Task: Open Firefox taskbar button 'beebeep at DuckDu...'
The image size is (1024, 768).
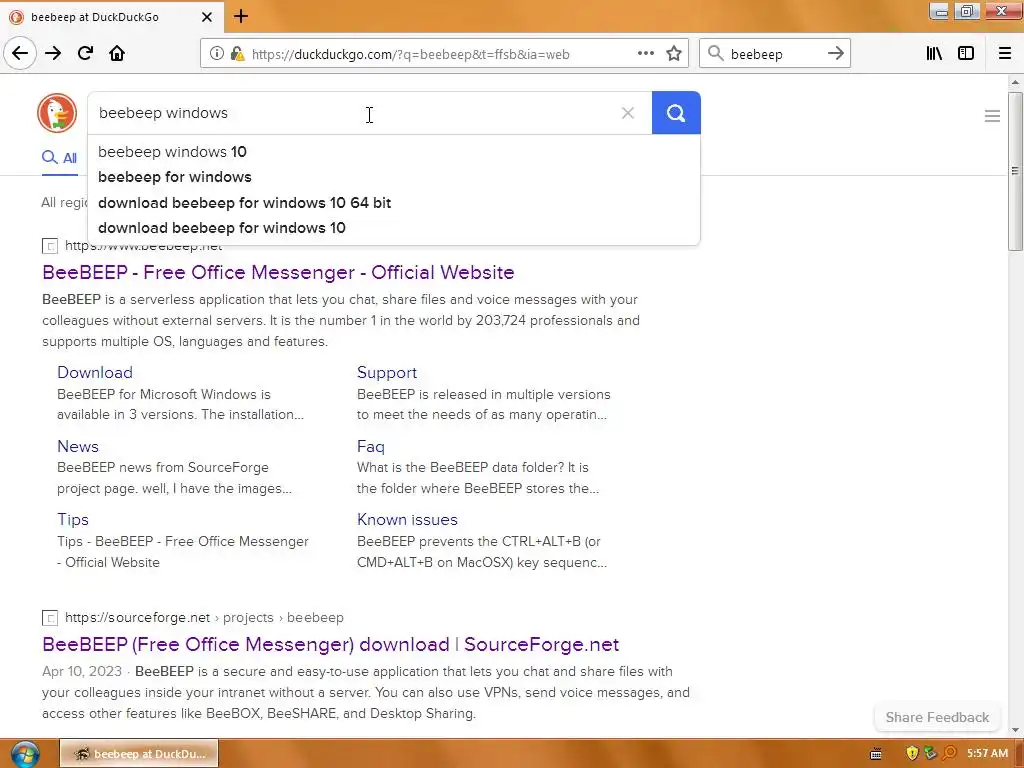Action: pyautogui.click(x=139, y=754)
